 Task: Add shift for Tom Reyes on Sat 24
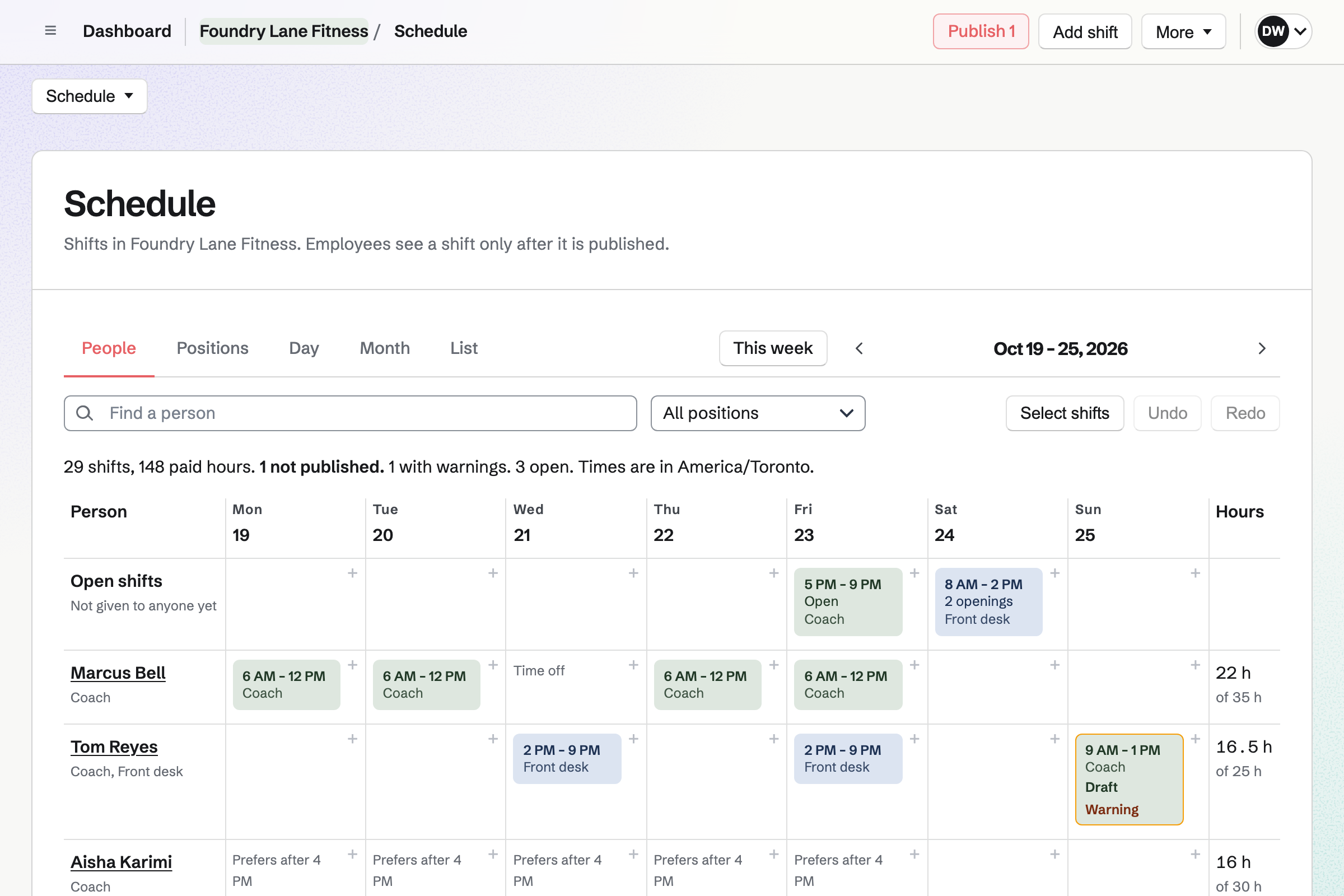(x=1055, y=739)
